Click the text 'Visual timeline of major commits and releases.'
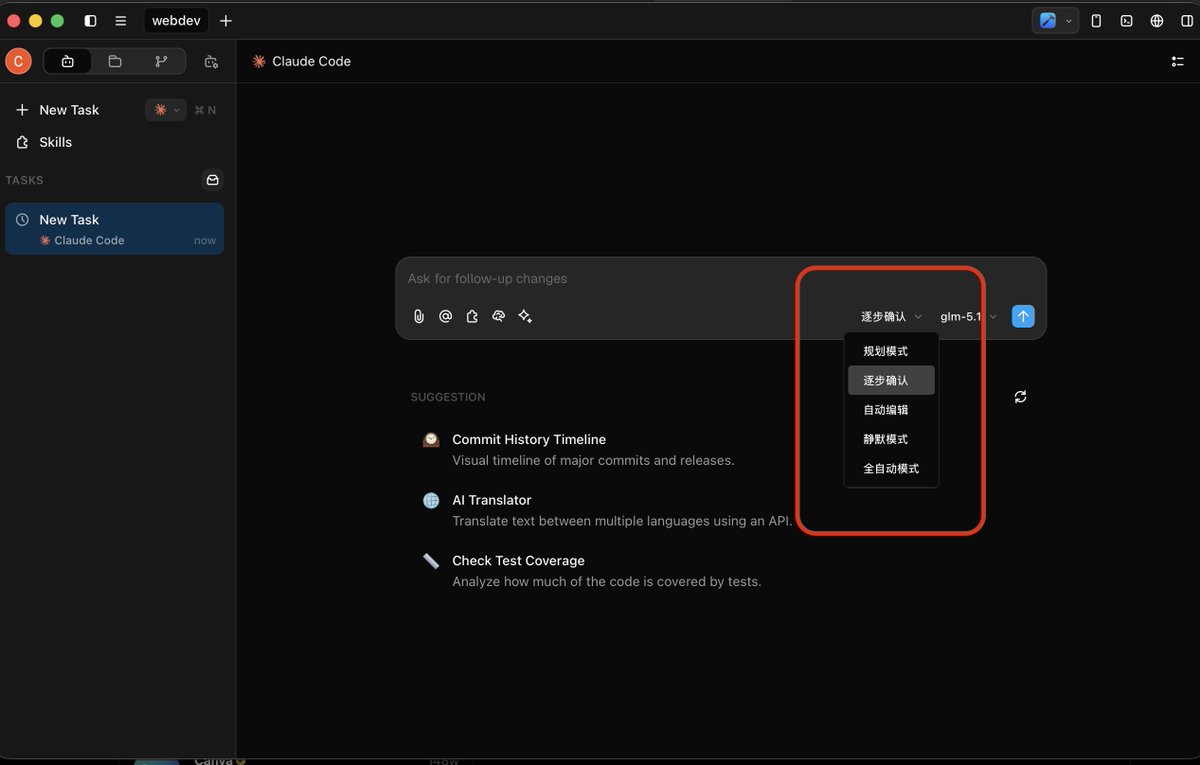 [593, 461]
